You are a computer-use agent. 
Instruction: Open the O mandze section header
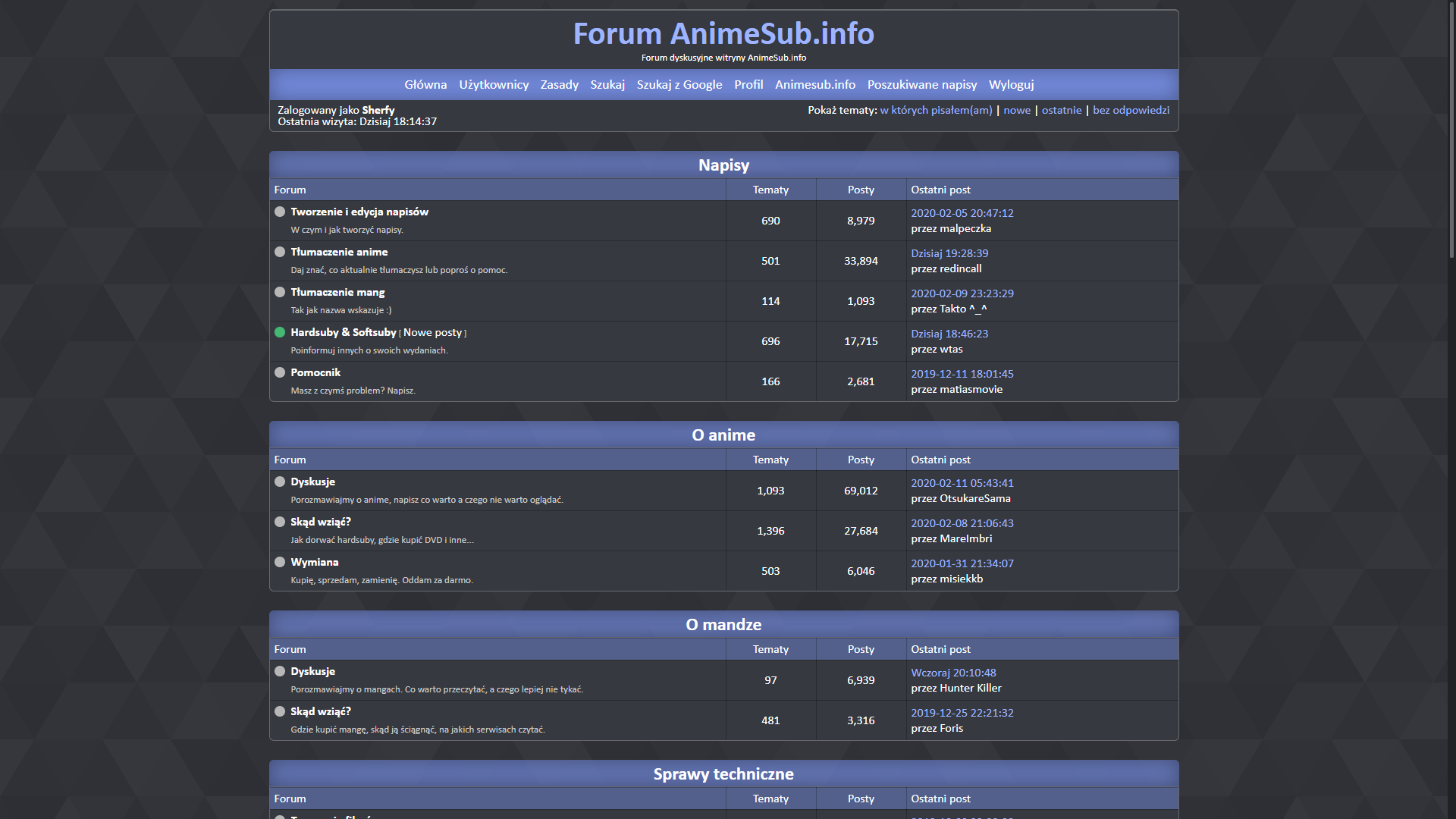tap(723, 624)
